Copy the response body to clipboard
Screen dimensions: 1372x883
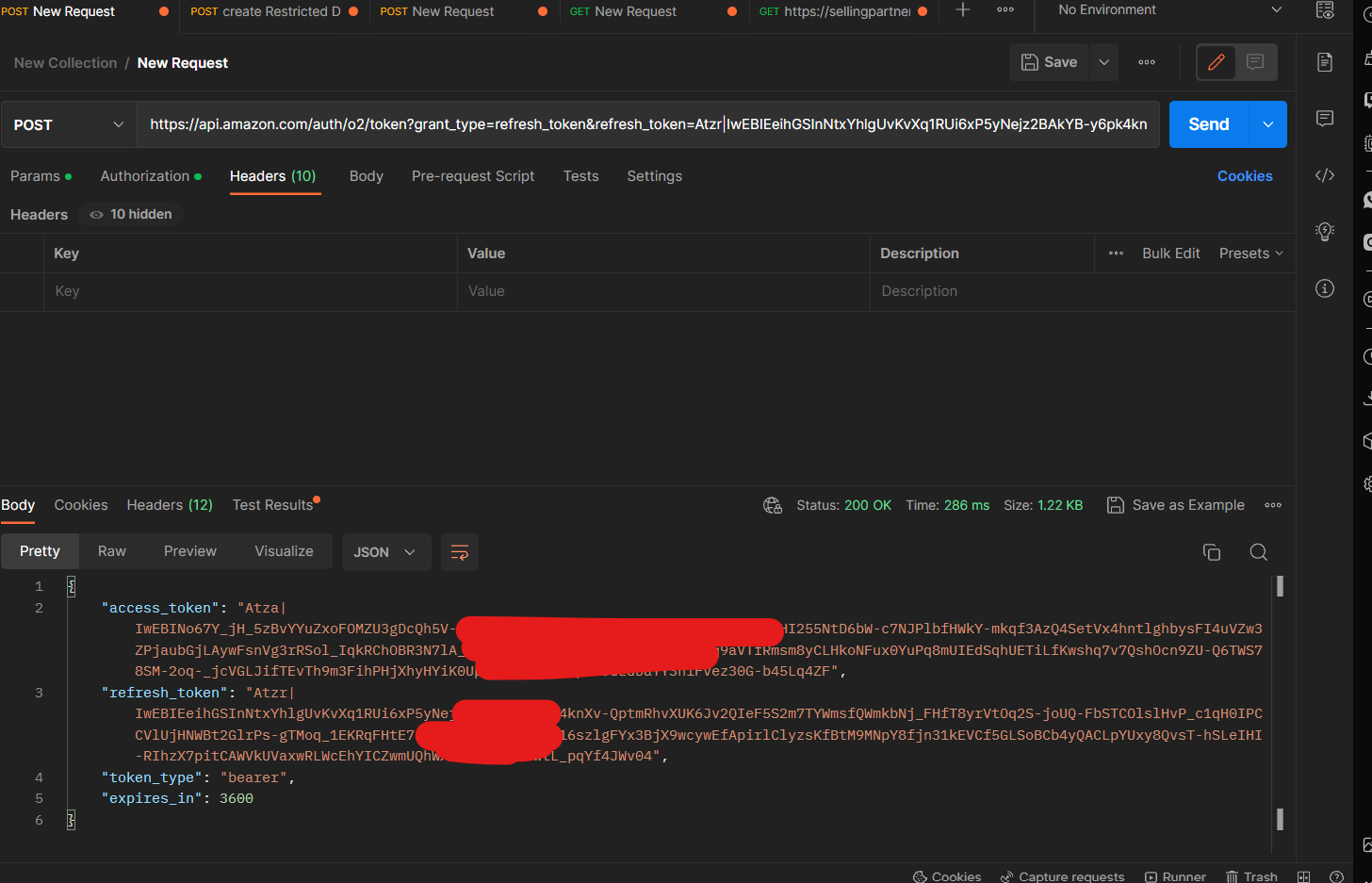point(1212,552)
